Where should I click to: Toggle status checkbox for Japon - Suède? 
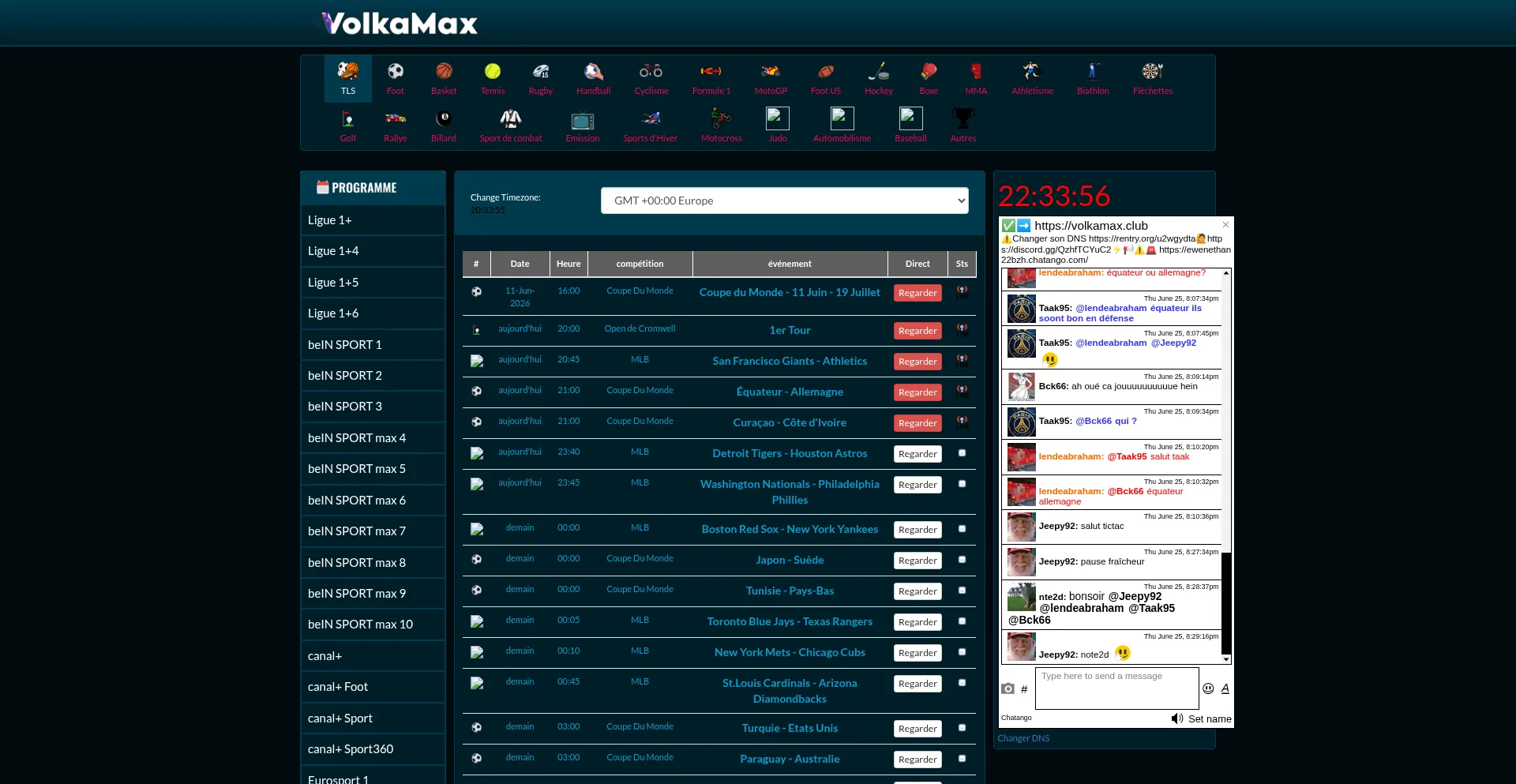click(x=962, y=560)
